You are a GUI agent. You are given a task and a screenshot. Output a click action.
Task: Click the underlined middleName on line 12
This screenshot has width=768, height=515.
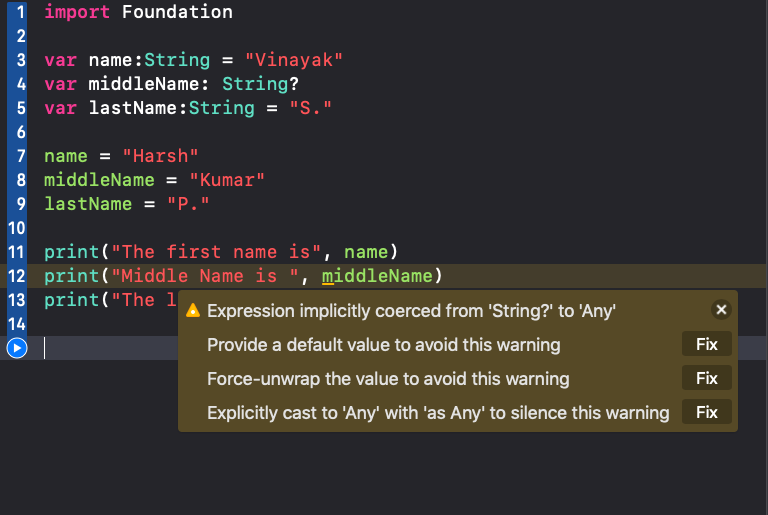pos(377,276)
